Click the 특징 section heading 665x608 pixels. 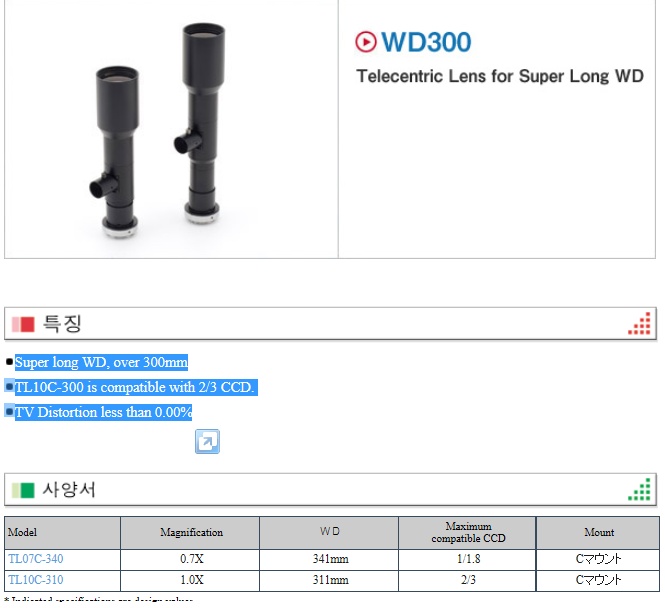point(62,324)
